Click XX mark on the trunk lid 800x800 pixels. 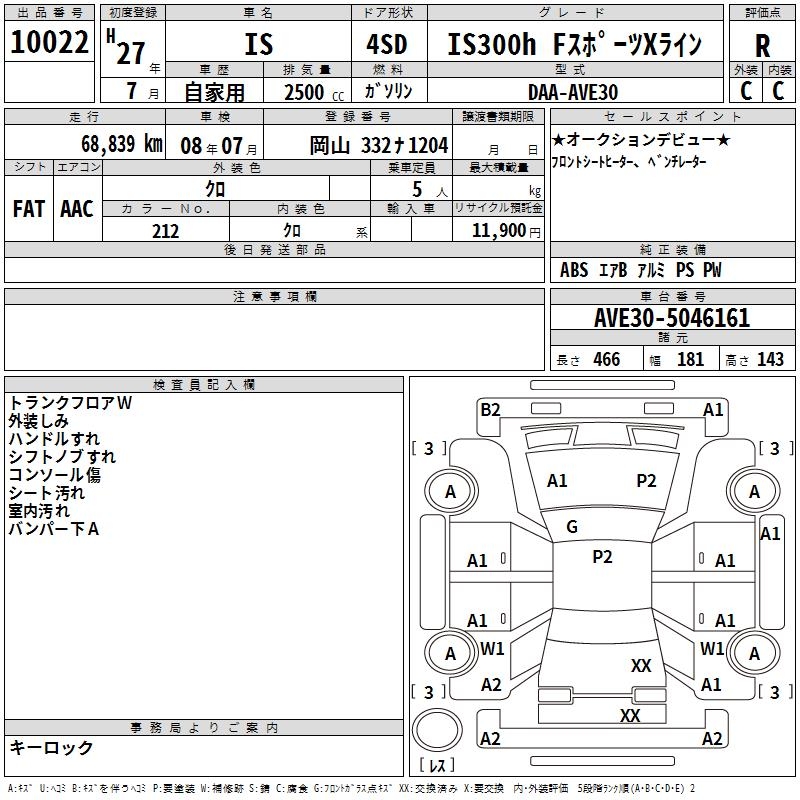click(x=641, y=665)
